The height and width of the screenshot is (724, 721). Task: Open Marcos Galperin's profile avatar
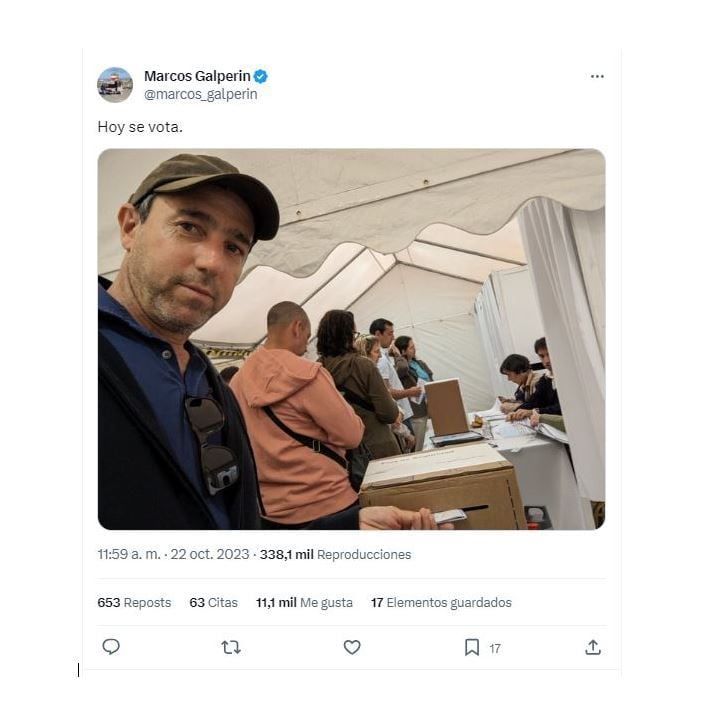click(x=115, y=85)
